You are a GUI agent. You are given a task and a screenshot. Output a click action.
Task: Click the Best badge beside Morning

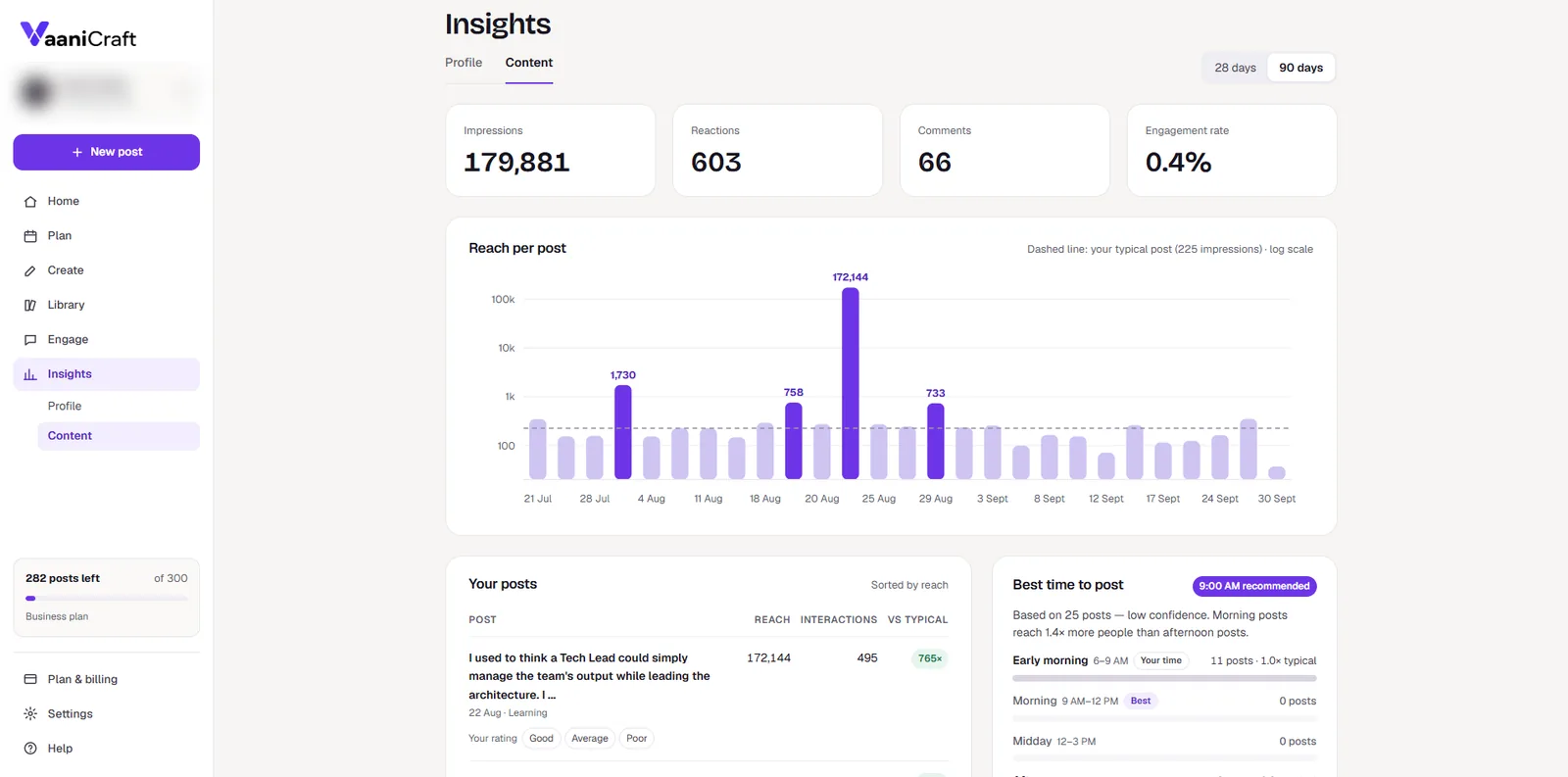[1141, 701]
